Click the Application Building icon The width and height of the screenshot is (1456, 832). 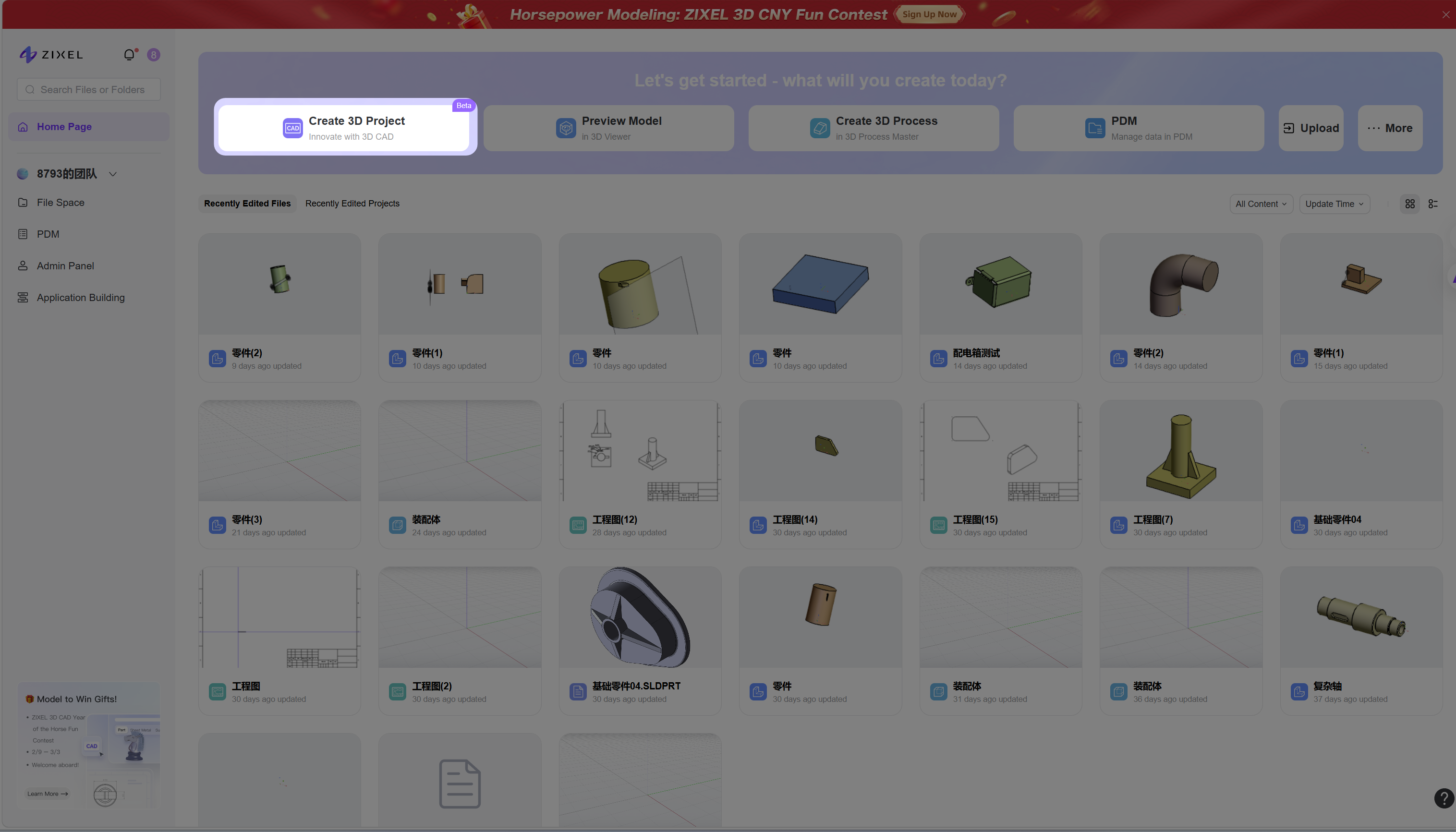coord(23,298)
